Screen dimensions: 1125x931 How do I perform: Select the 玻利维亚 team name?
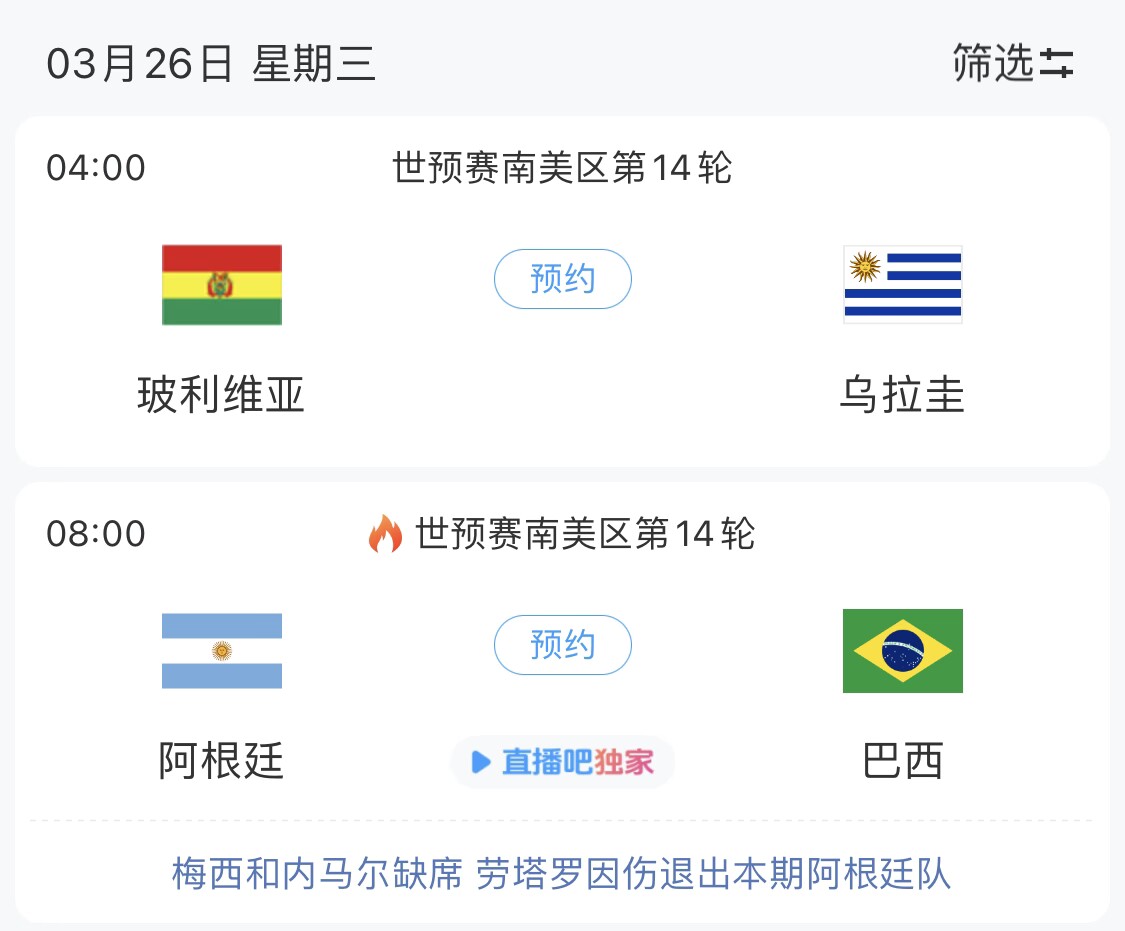pos(221,394)
